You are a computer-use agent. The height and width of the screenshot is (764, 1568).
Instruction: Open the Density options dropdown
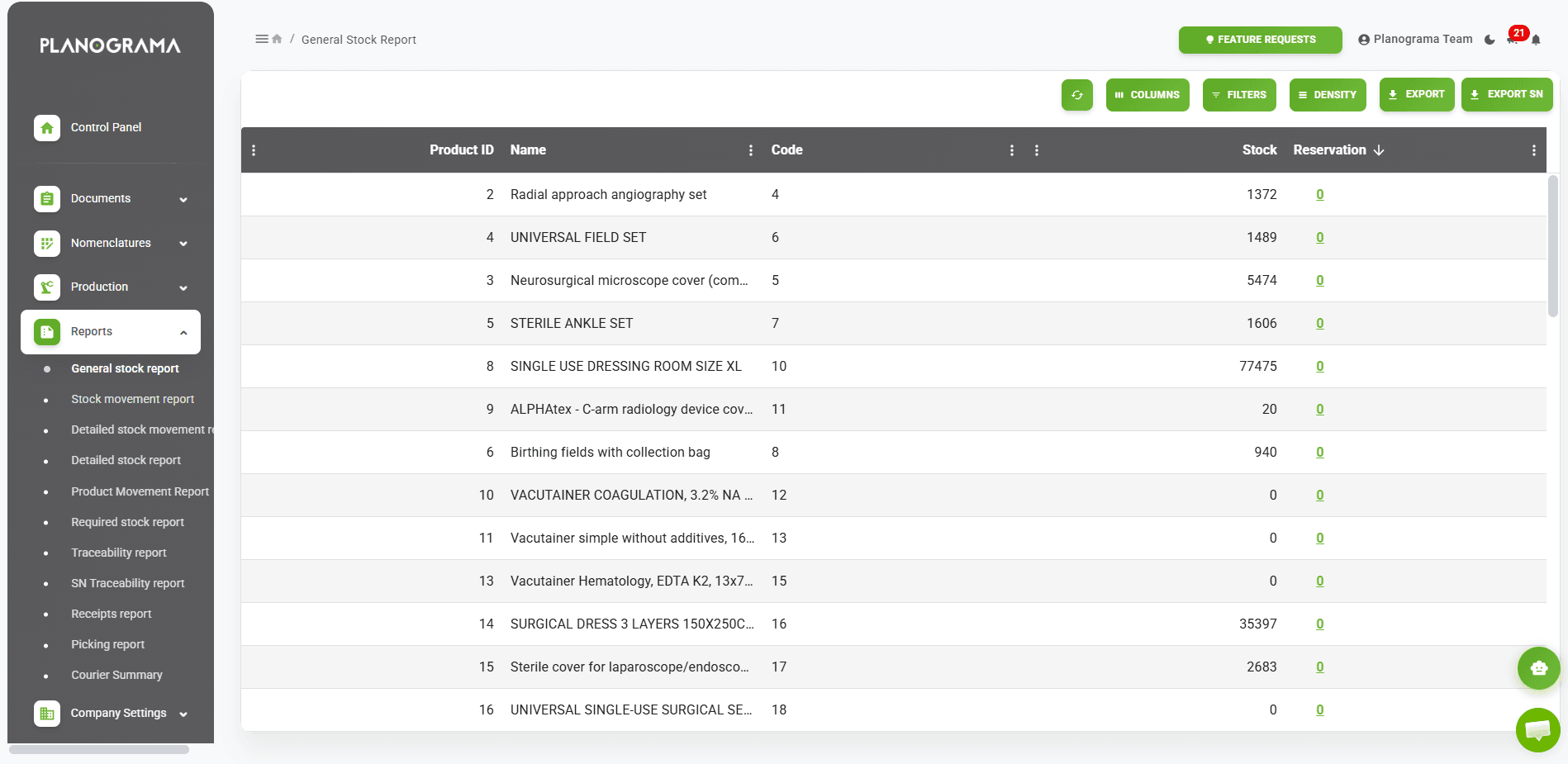pos(1328,95)
